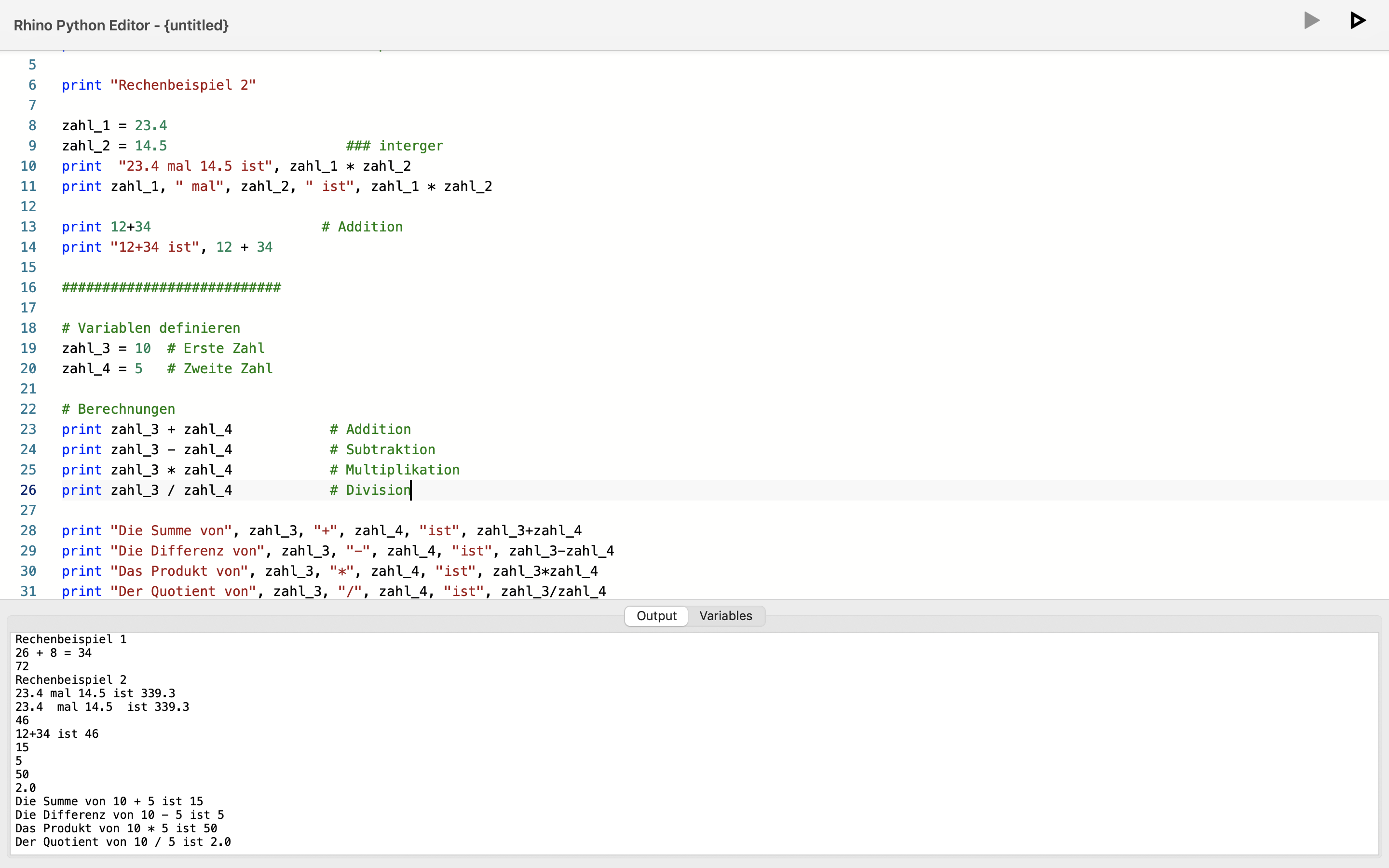This screenshot has width=1389, height=868.
Task: Click line number 26 in gutter
Action: point(28,490)
